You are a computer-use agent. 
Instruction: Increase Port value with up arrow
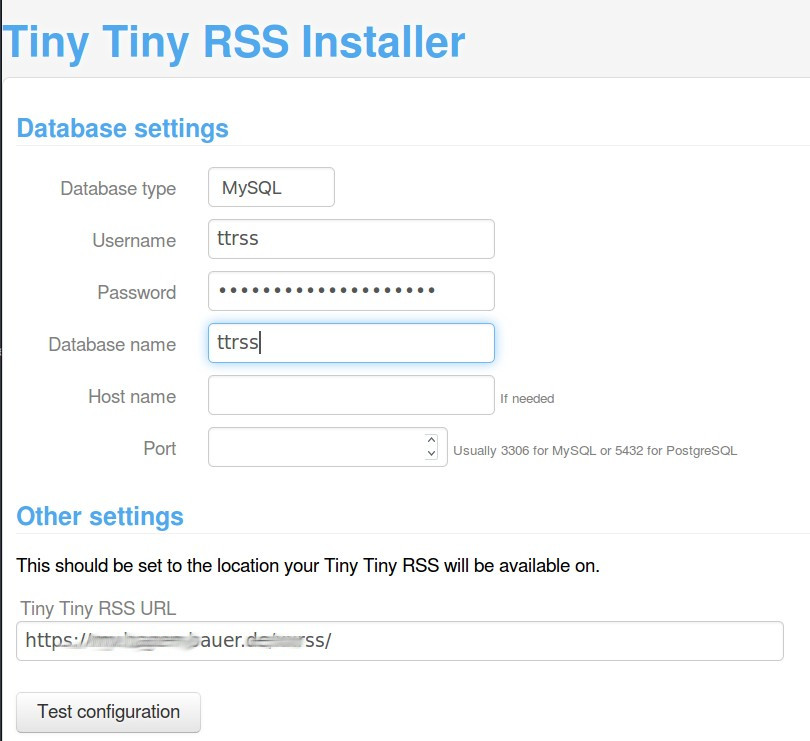tap(431, 440)
